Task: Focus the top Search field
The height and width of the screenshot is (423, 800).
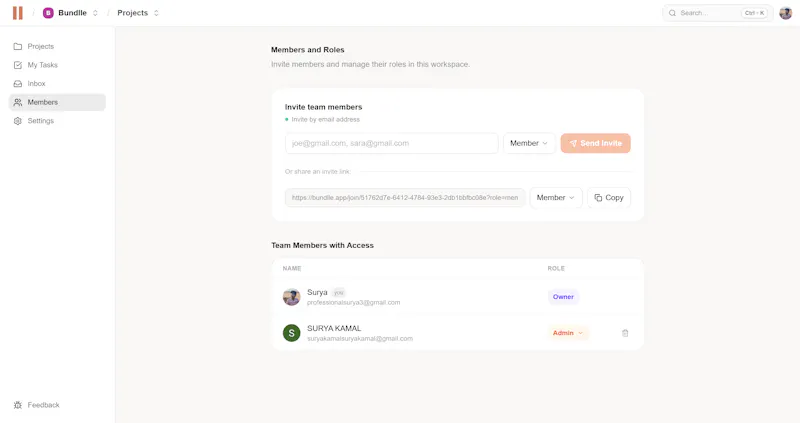Action: (x=717, y=13)
